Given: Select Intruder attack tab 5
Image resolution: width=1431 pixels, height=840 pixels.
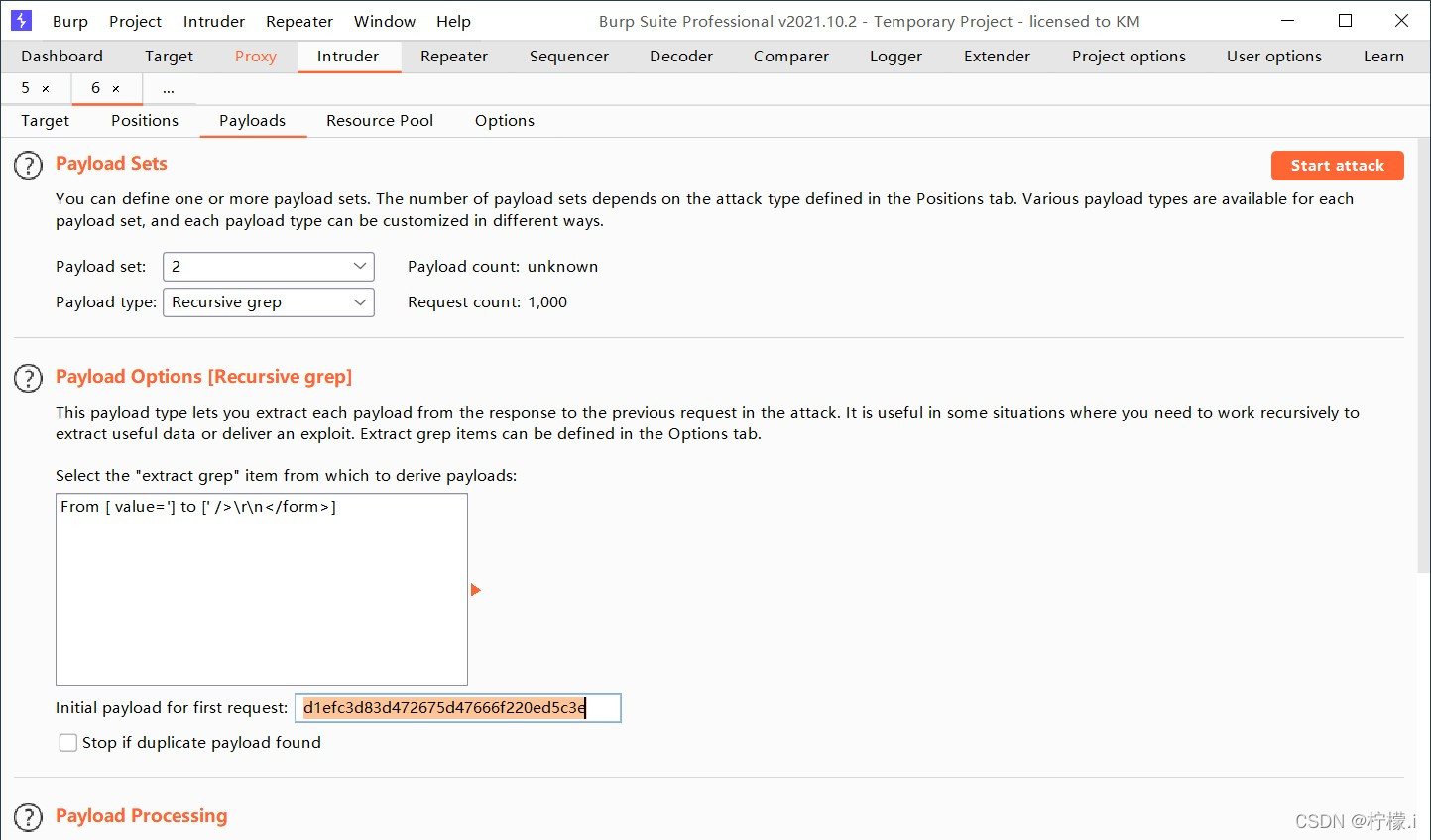Looking at the screenshot, I should 26,88.
